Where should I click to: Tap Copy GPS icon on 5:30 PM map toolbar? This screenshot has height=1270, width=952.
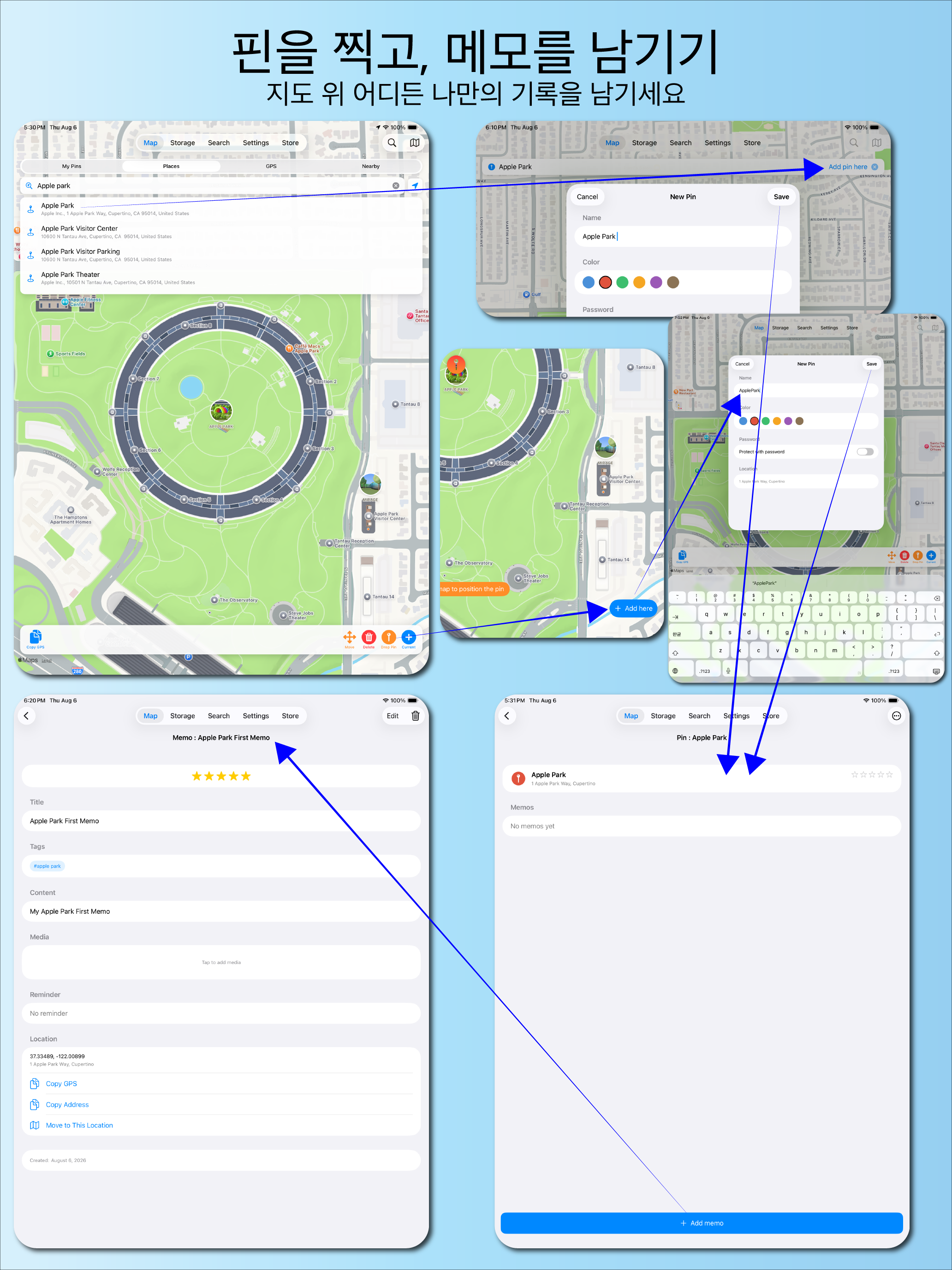click(36, 638)
